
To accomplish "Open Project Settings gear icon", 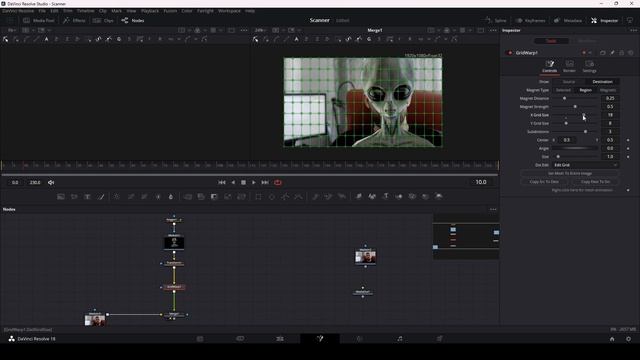I will [x=628, y=339].
